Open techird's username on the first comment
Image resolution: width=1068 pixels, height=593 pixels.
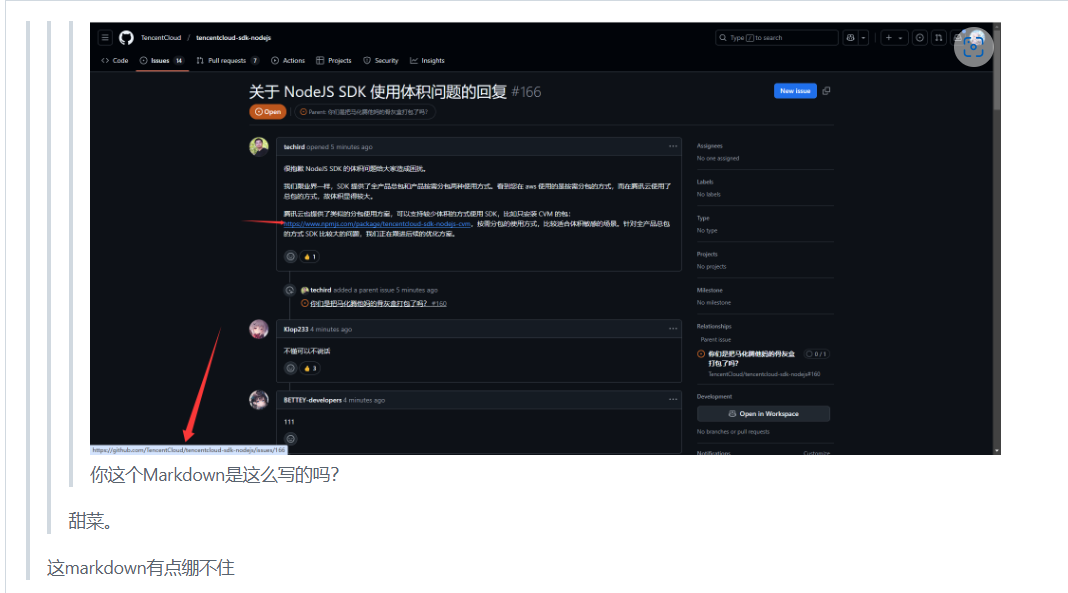pos(294,147)
